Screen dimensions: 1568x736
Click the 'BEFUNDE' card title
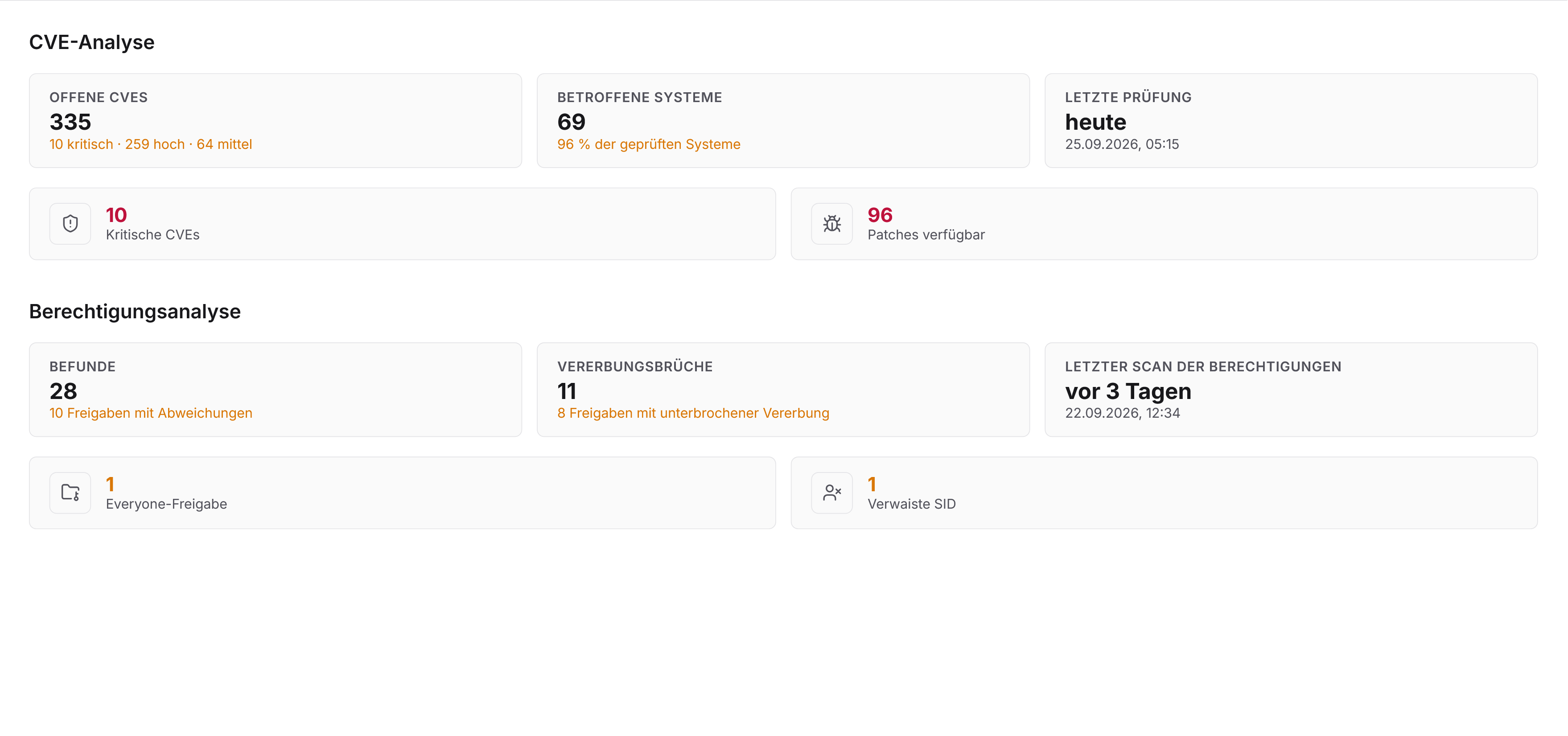(83, 366)
